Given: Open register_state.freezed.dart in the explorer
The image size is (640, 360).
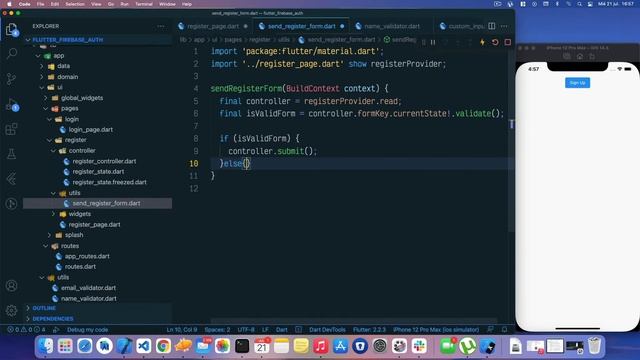Looking at the screenshot, I should [x=109, y=182].
